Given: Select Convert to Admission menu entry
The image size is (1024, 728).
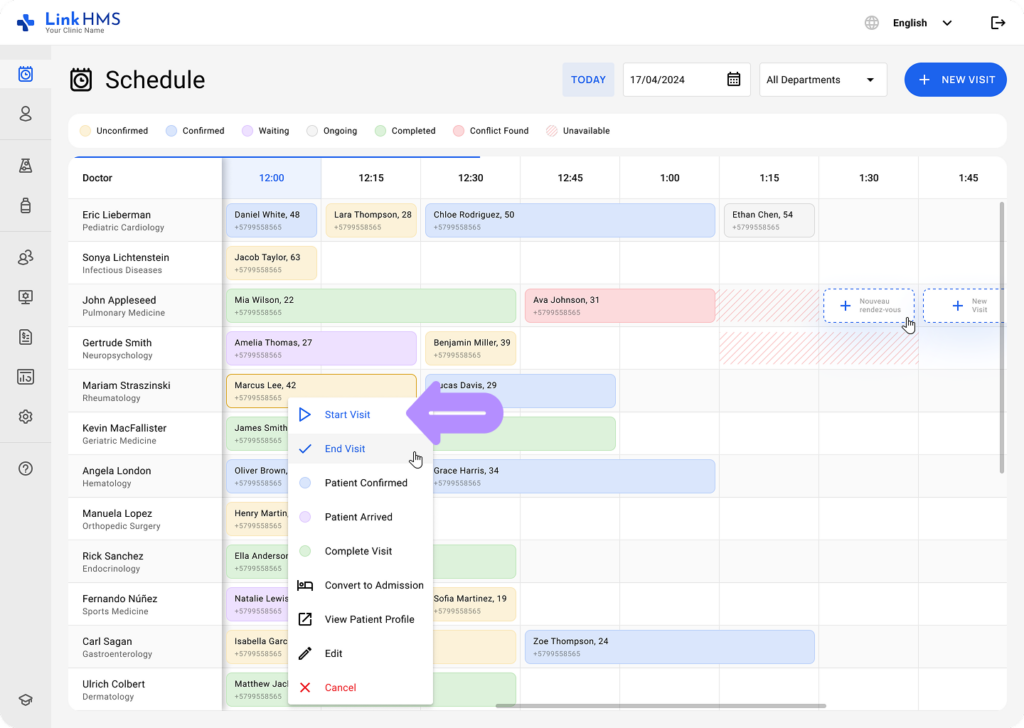Looking at the screenshot, I should pyautogui.click(x=360, y=585).
